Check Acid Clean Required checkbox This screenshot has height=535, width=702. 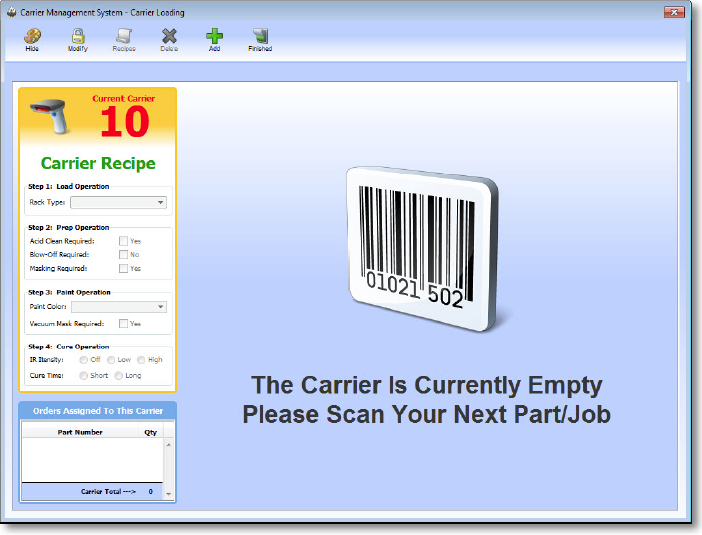(x=123, y=241)
